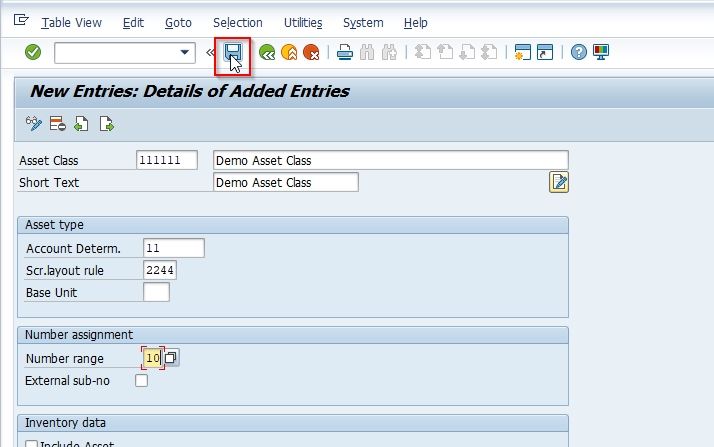Click the Scr.layout rule field with 2244
This screenshot has width=714, height=447.
pos(159,270)
